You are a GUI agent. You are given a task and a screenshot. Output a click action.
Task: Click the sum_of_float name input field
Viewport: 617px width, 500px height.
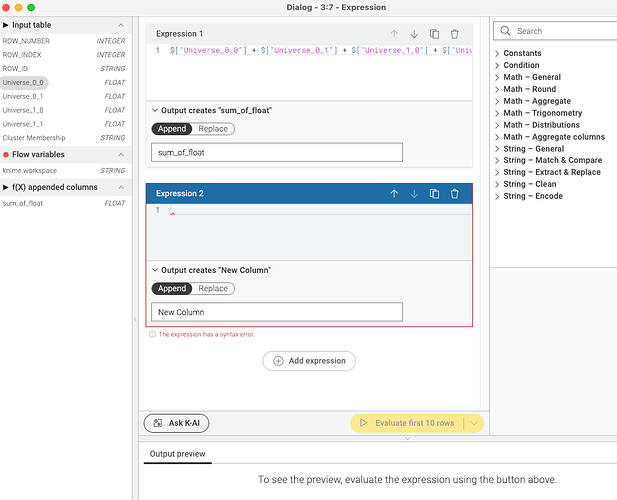tap(277, 152)
